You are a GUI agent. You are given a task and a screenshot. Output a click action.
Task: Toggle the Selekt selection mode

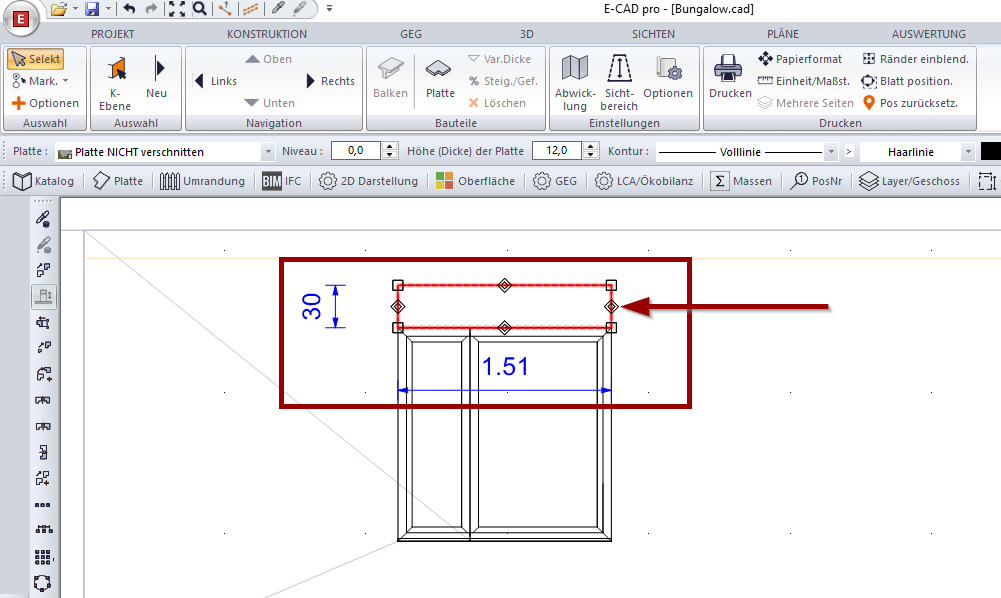point(35,59)
